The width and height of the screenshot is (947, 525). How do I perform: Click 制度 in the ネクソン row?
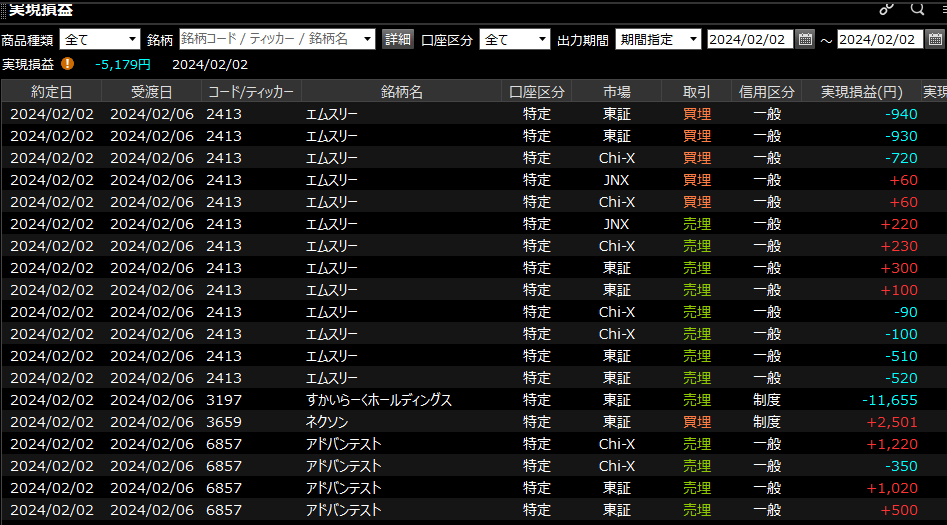[766, 422]
